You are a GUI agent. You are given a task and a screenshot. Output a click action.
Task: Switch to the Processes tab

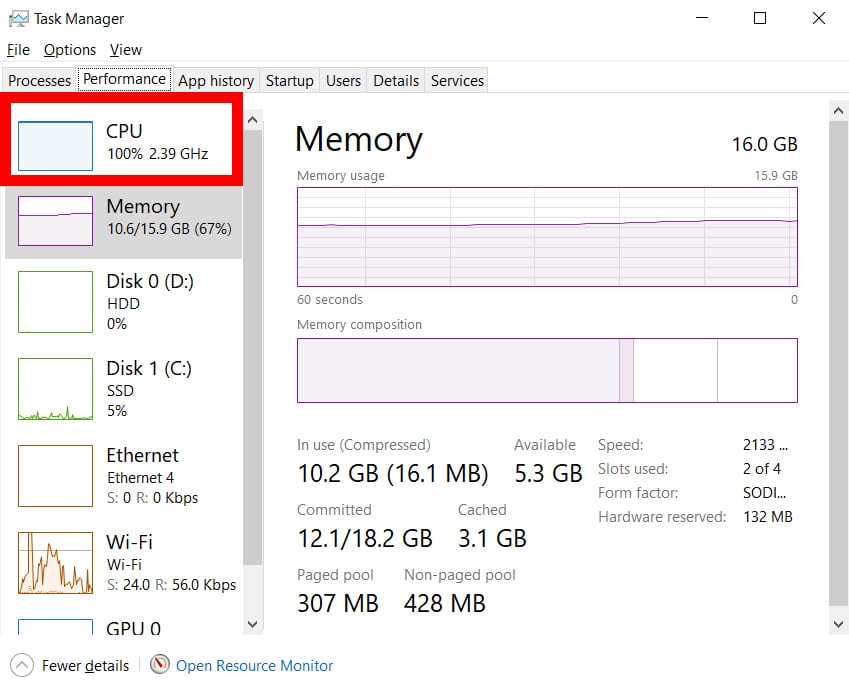40,81
